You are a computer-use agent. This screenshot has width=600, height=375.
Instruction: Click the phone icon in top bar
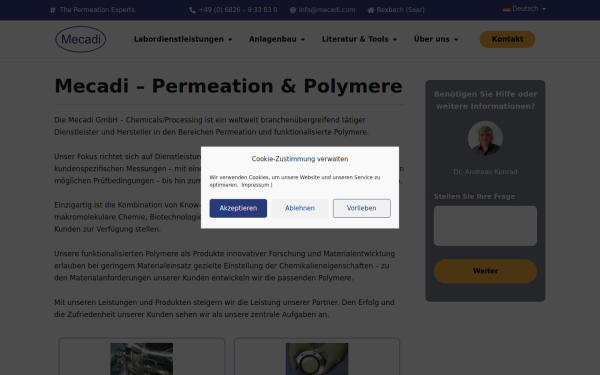pos(192,10)
